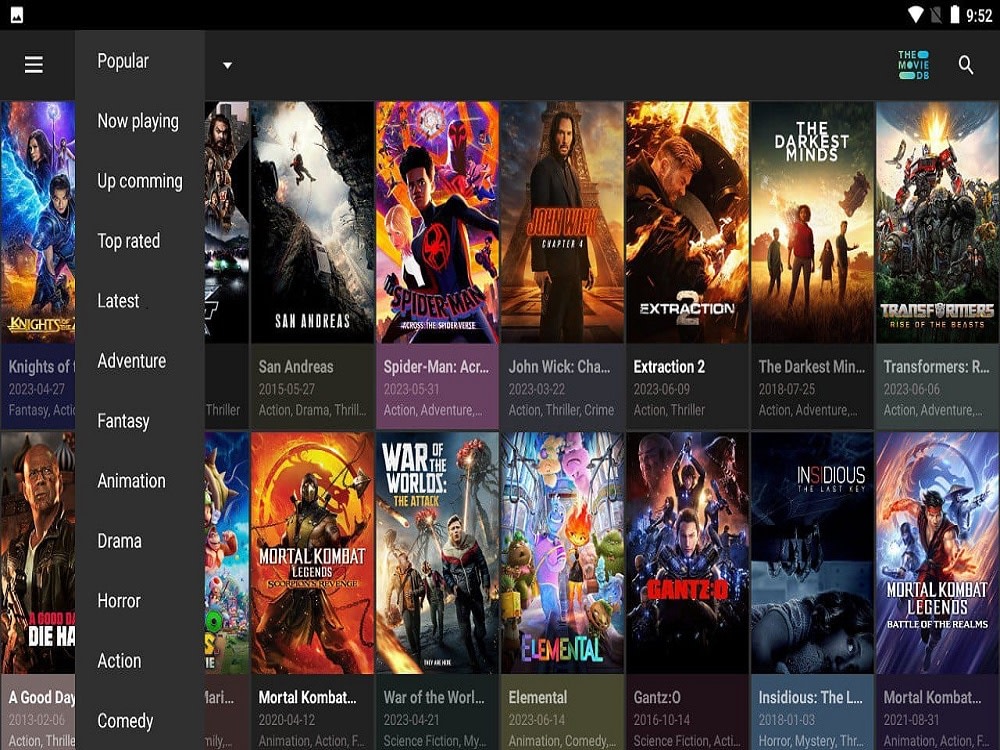Open the hamburger navigation menu
The image size is (1000, 750).
coord(34,64)
